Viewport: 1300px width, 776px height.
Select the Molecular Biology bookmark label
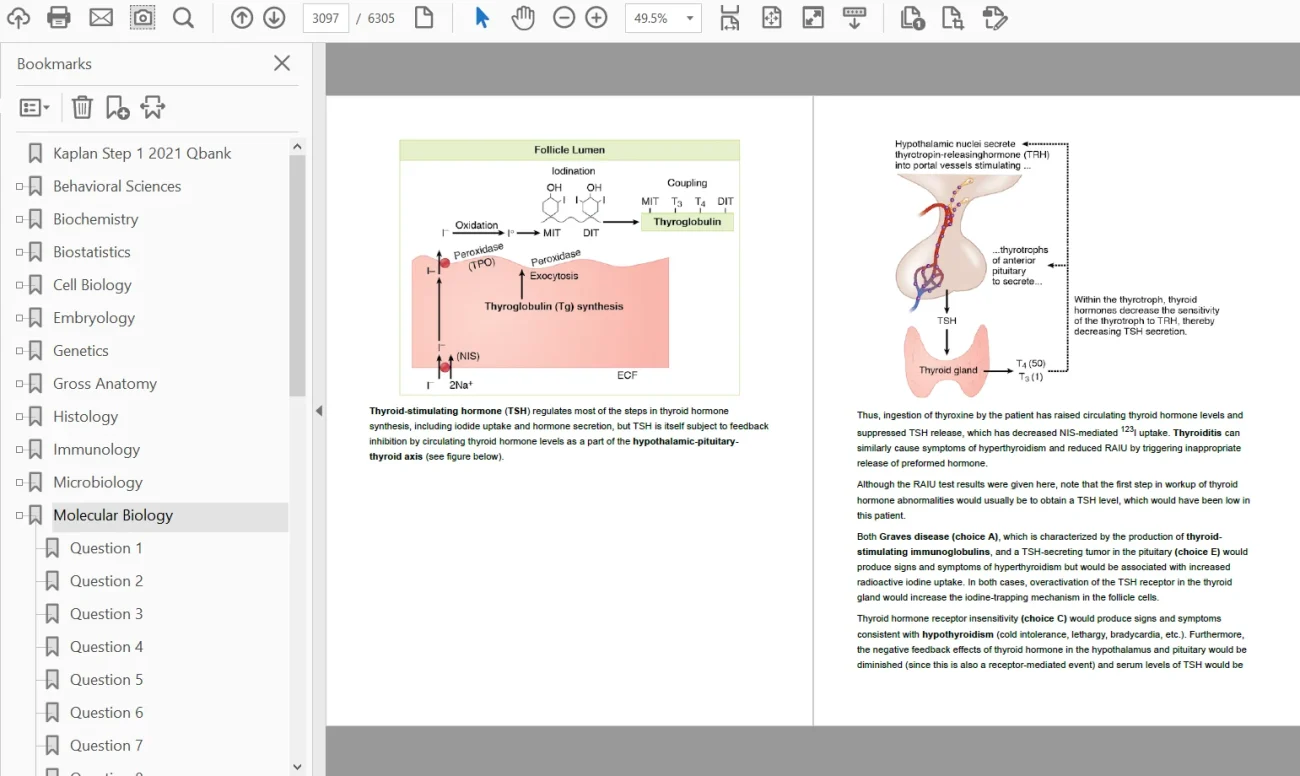[x=113, y=516]
